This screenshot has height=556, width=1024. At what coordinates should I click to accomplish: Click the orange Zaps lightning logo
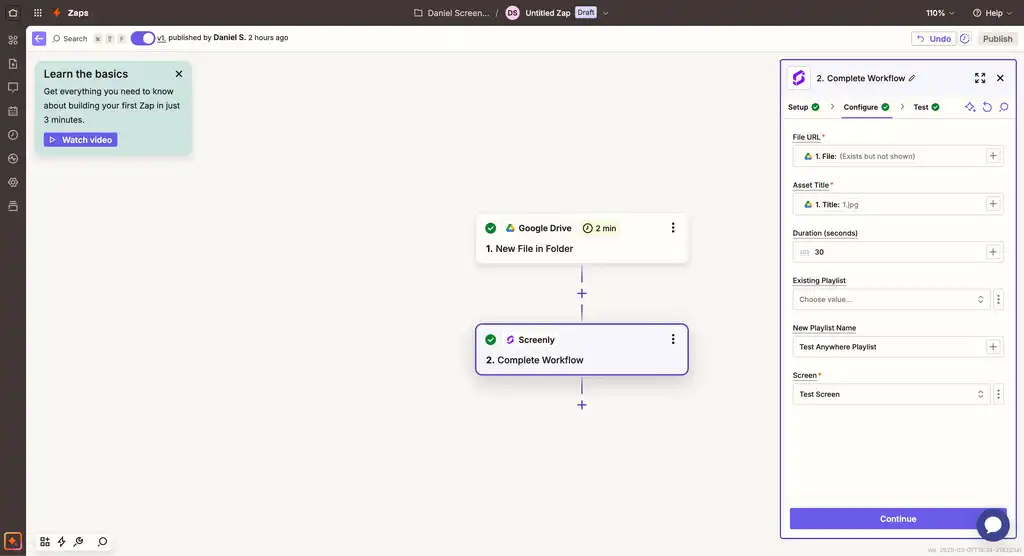(57, 12)
